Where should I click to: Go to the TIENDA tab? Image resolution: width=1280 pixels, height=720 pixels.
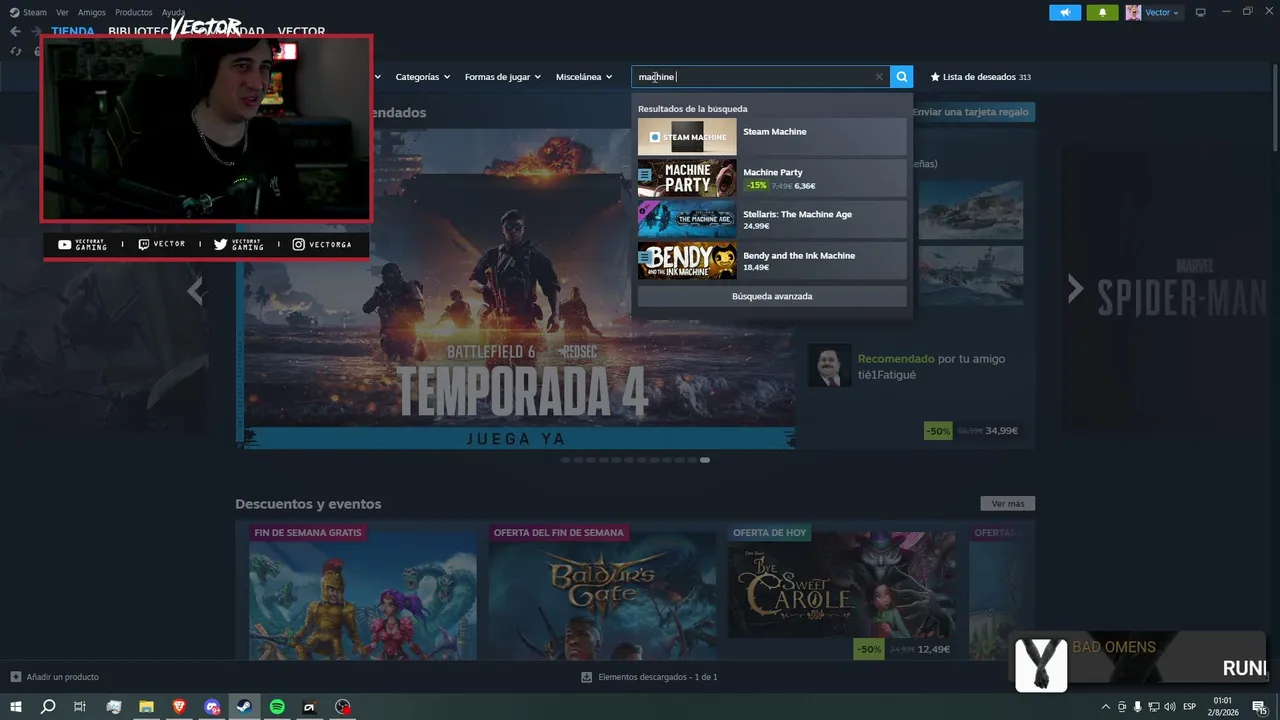(73, 31)
